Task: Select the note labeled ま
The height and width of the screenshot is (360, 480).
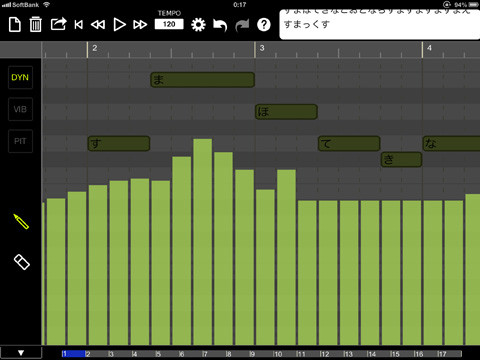Action: click(x=203, y=80)
